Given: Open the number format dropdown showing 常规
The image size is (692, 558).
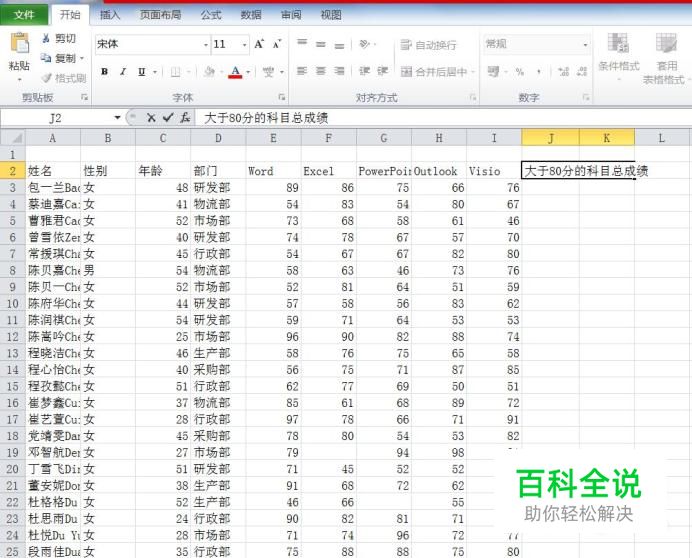Looking at the screenshot, I should tap(585, 45).
